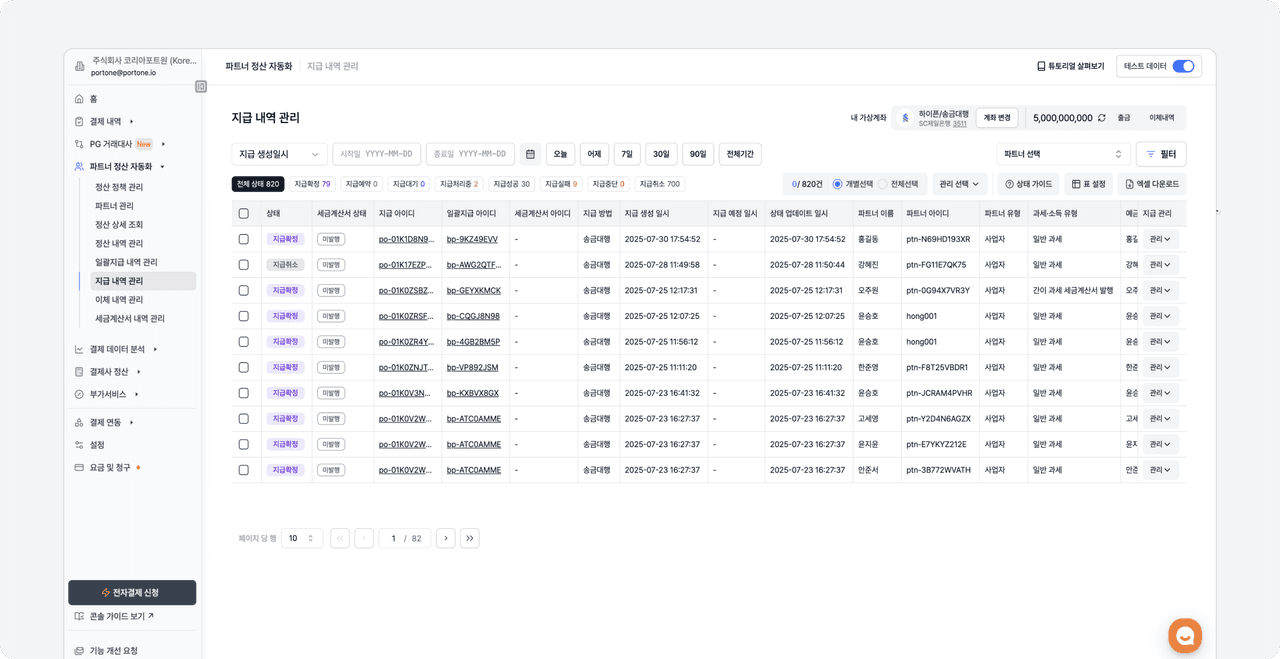The image size is (1280, 659).
Task: Open the chat support widget
Action: (1185, 635)
